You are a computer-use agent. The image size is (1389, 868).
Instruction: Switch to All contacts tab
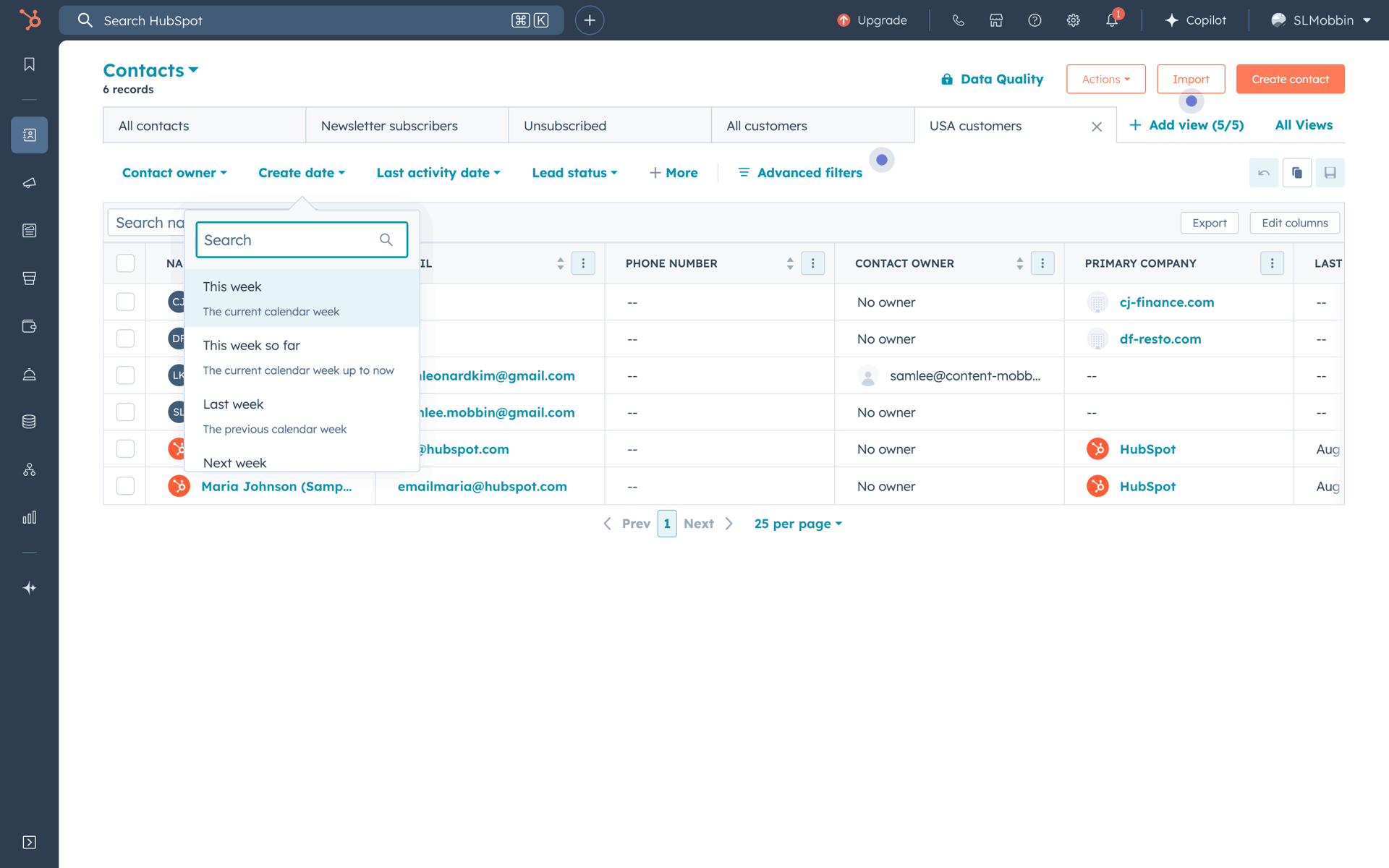pyautogui.click(x=204, y=126)
